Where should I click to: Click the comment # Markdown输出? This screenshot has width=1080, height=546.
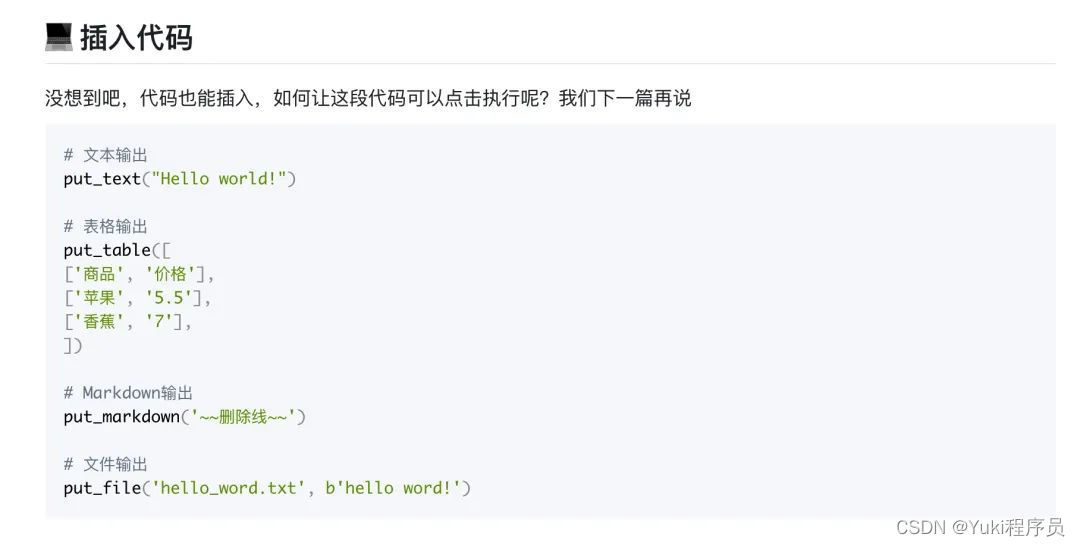[x=128, y=392]
